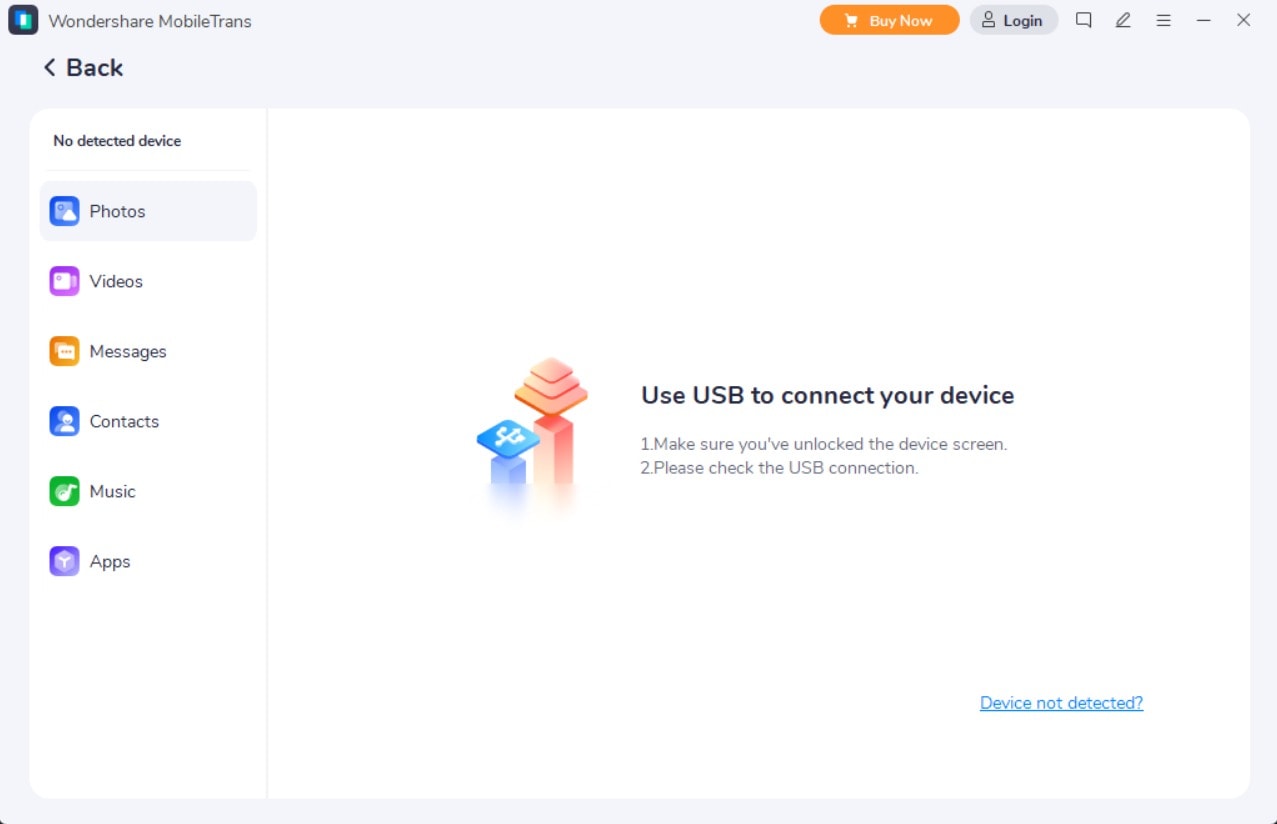Click the orange Messages icon
This screenshot has height=824, width=1277.
[x=64, y=351]
